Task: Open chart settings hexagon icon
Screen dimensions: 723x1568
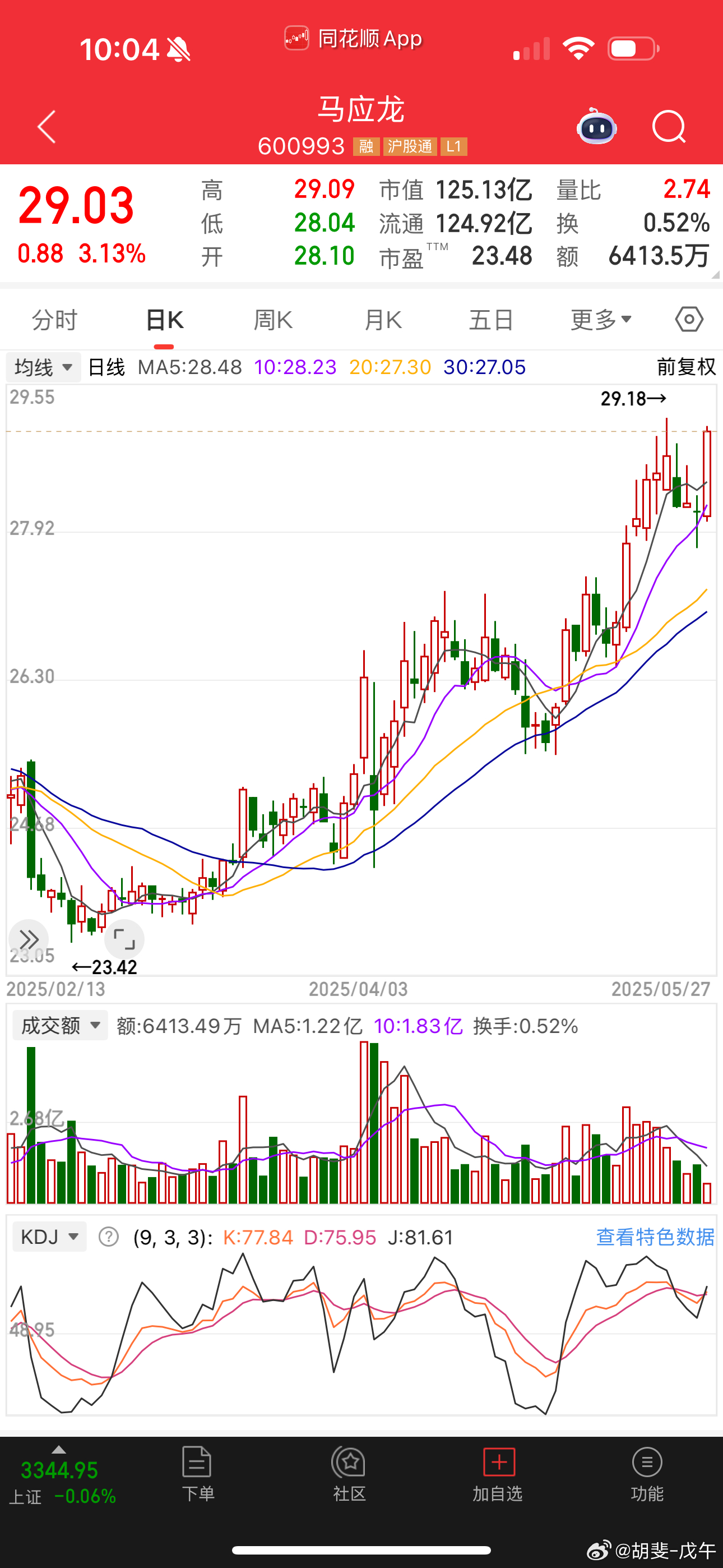Action: tap(689, 320)
